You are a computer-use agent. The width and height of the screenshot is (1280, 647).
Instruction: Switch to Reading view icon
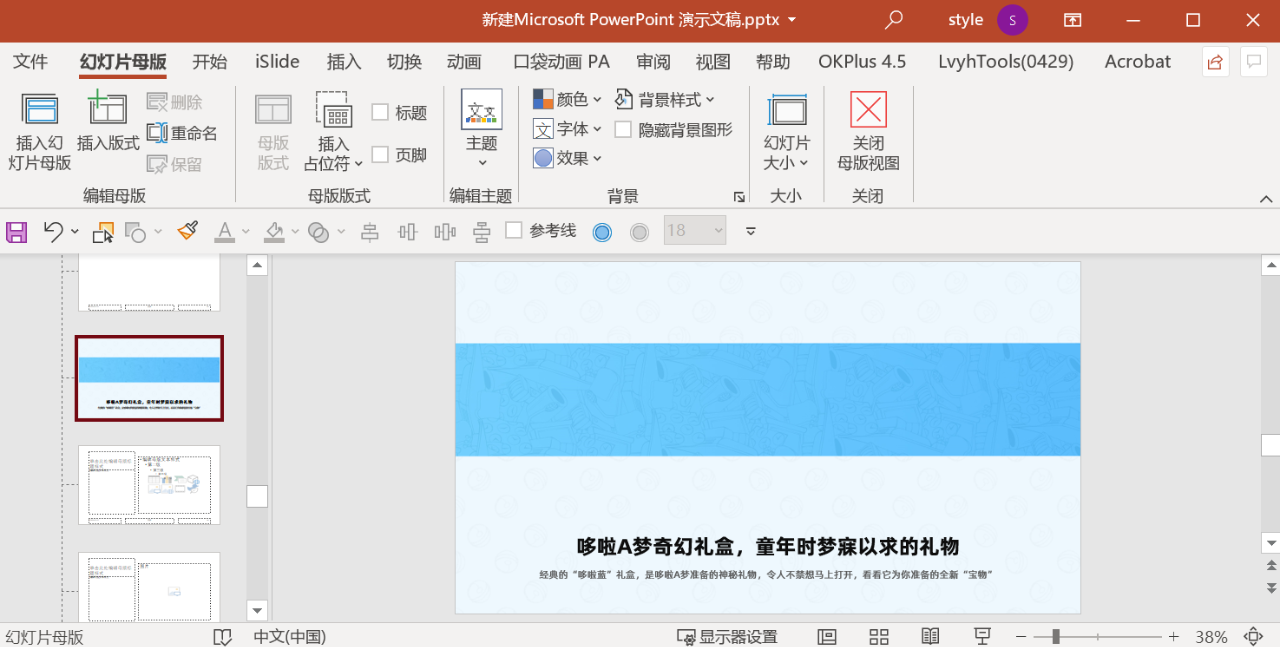[x=930, y=637]
